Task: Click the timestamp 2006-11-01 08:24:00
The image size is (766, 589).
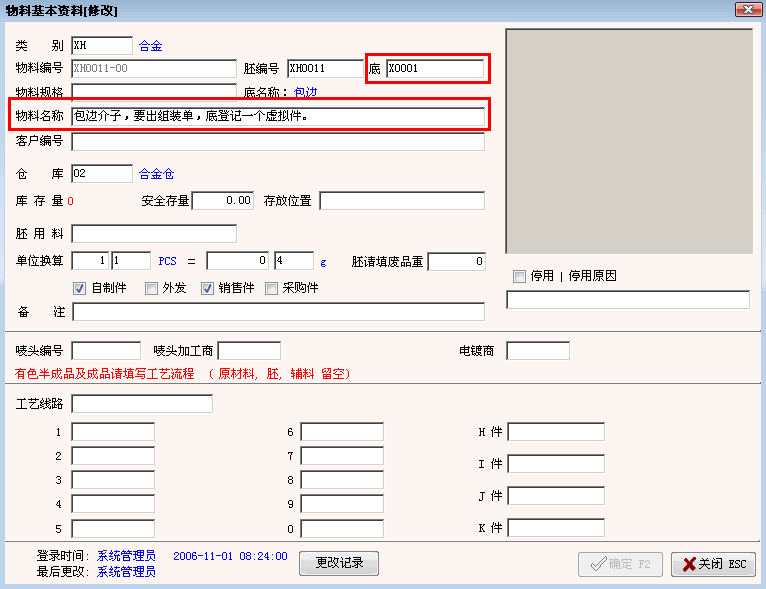Action: click(230, 556)
